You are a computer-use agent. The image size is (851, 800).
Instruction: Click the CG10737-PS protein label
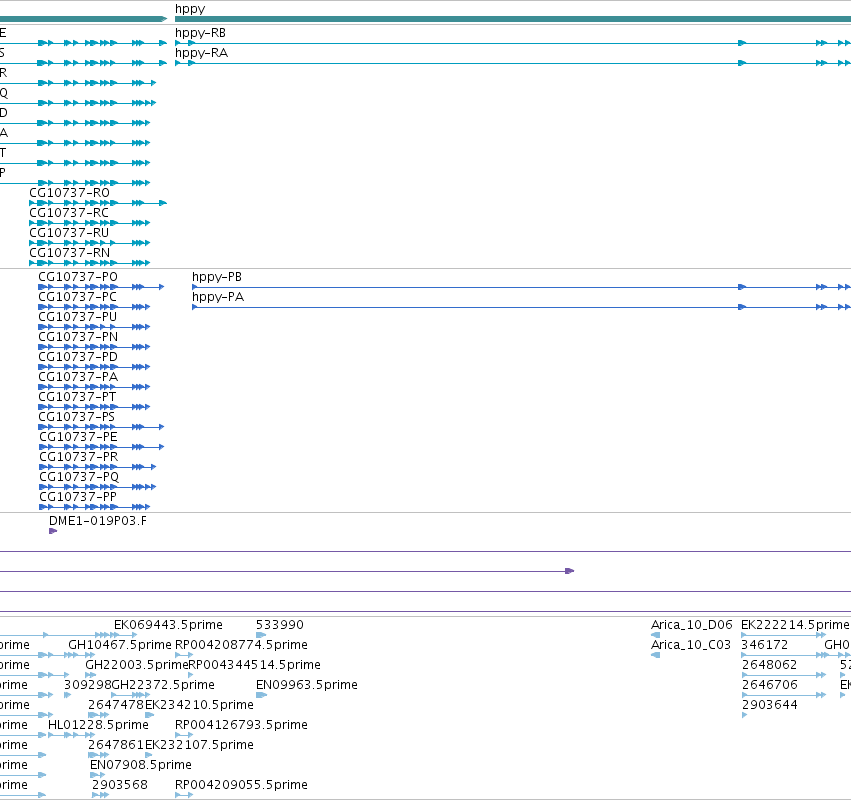[77, 417]
